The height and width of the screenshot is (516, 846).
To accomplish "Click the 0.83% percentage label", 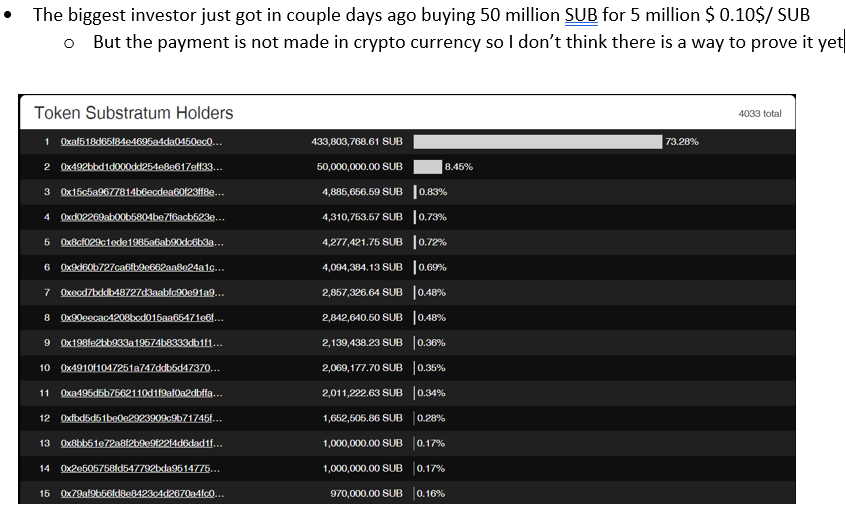I will coord(433,192).
